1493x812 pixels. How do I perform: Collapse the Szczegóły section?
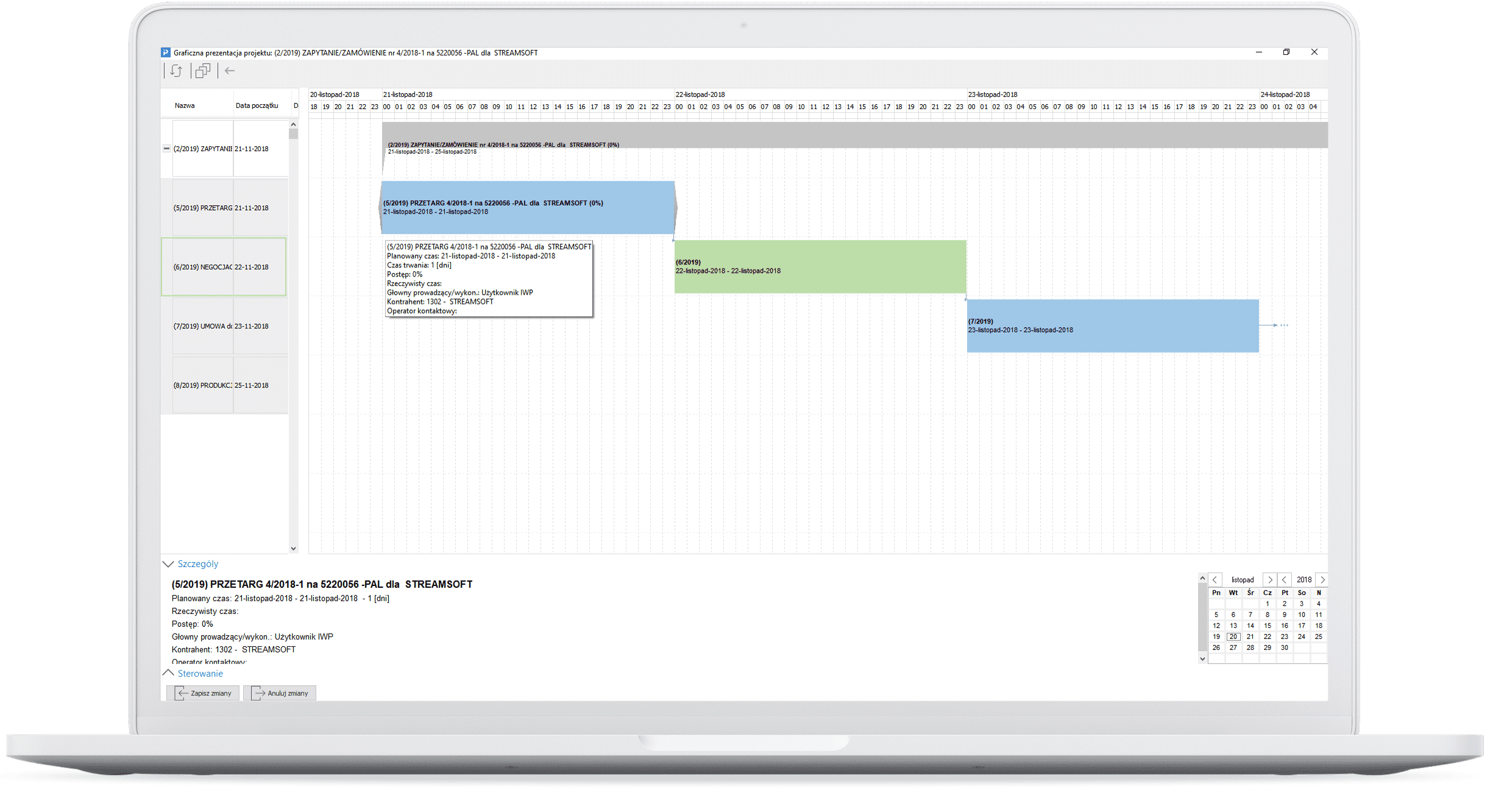coord(168,564)
